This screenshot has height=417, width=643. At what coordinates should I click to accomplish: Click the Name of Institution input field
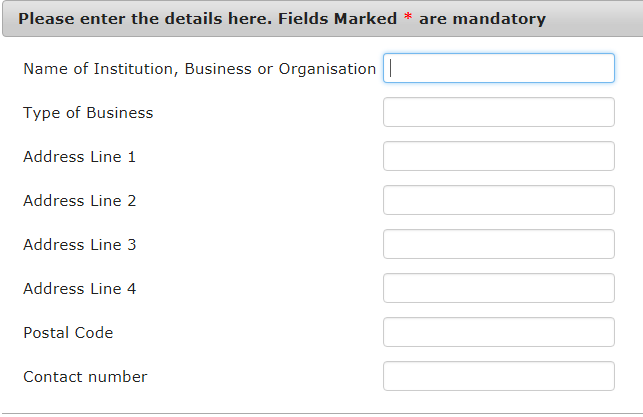tap(498, 68)
